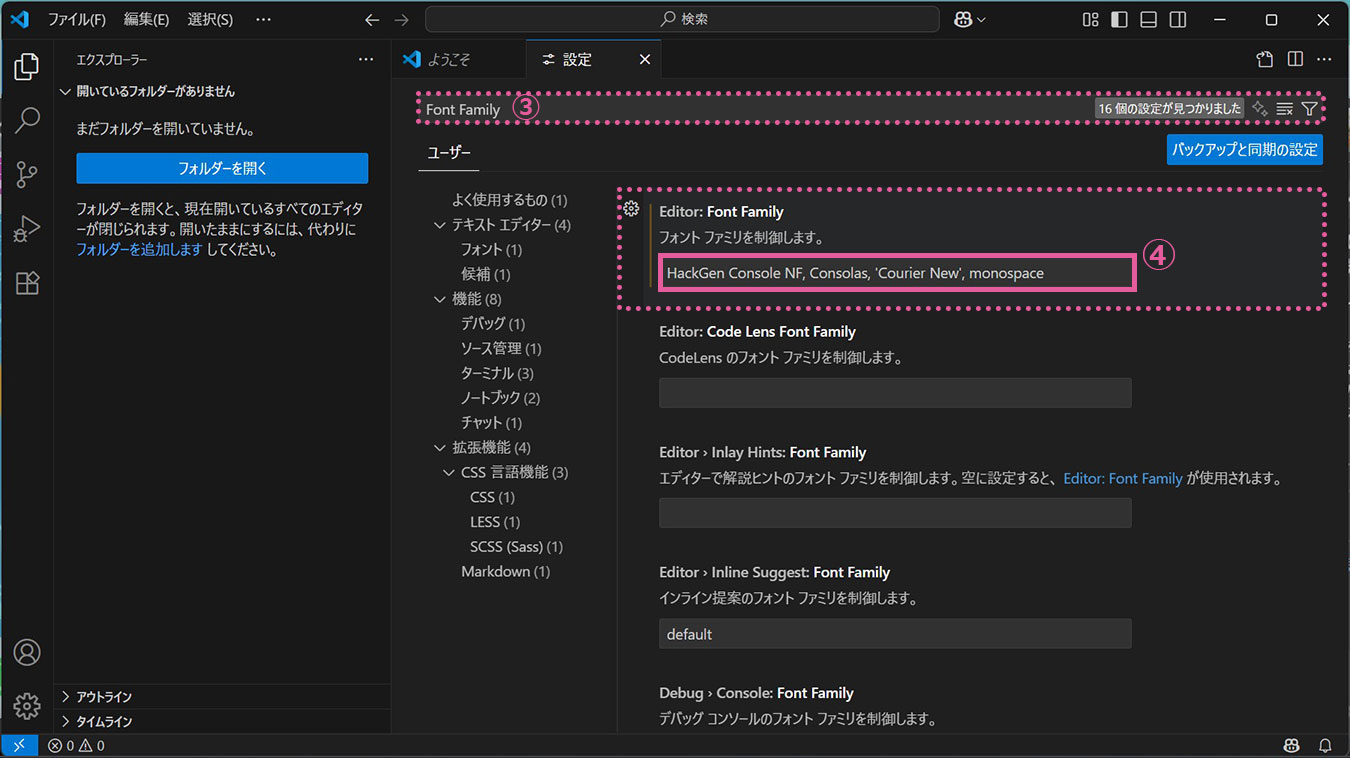Open the Extensions view

27,283
